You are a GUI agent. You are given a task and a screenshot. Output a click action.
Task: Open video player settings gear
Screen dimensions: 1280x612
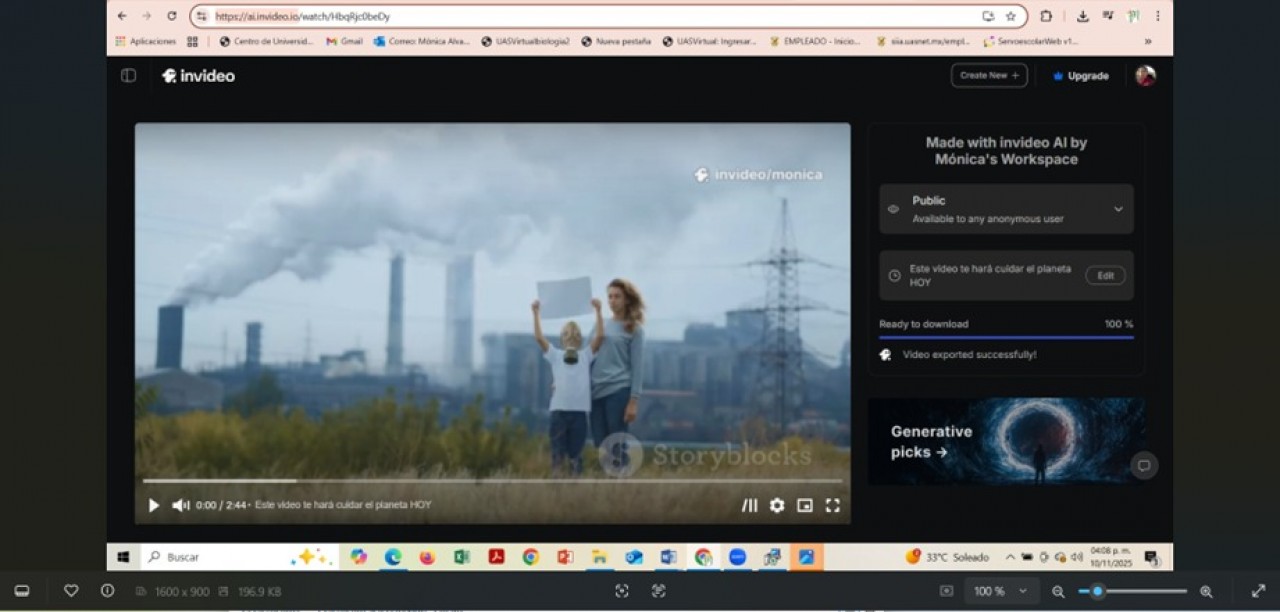click(x=777, y=506)
